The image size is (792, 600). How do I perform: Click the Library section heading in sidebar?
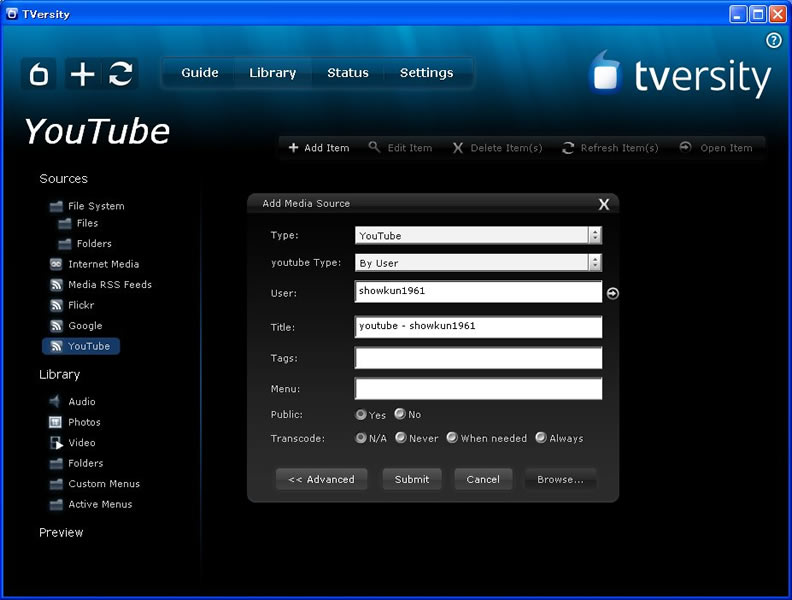[60, 375]
